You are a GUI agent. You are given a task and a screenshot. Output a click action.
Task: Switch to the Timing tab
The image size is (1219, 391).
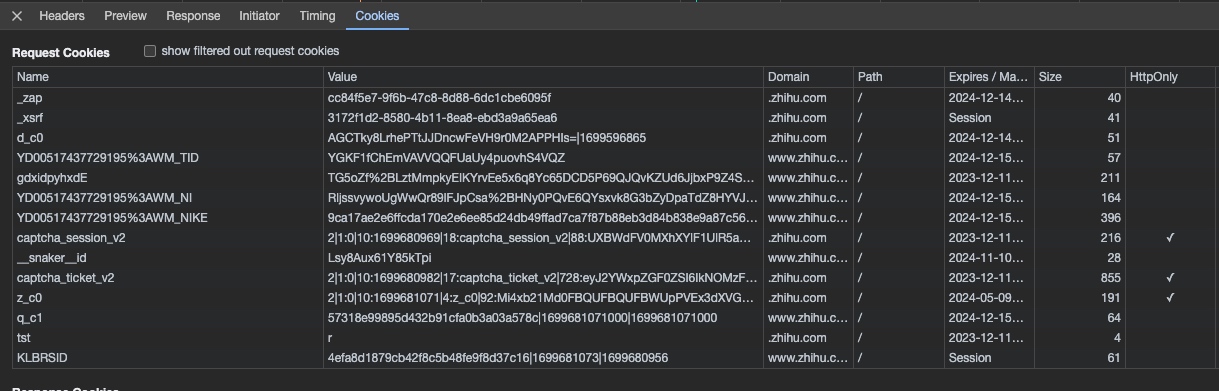coord(317,16)
